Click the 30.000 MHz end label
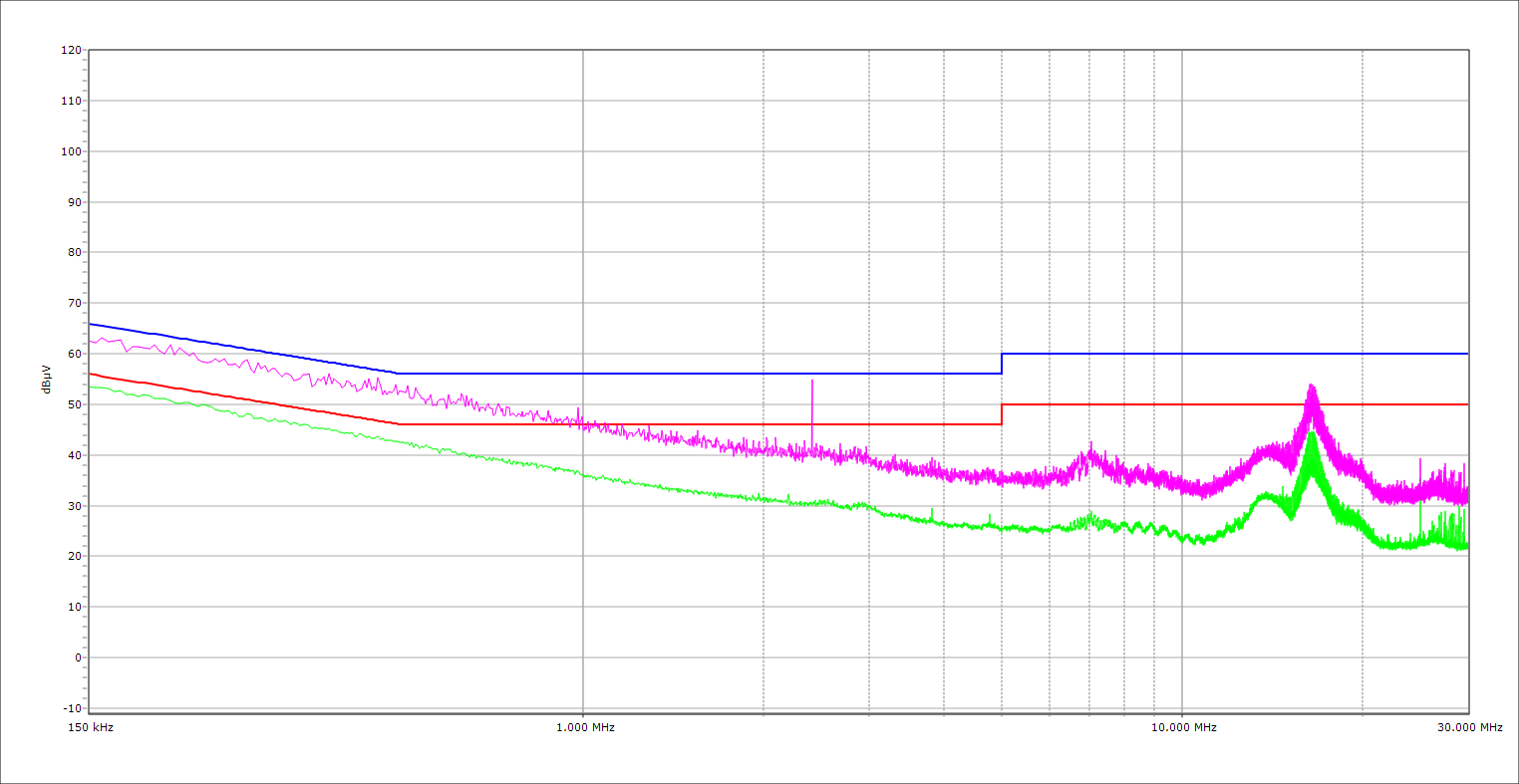Image resolution: width=1519 pixels, height=784 pixels. (1469, 727)
